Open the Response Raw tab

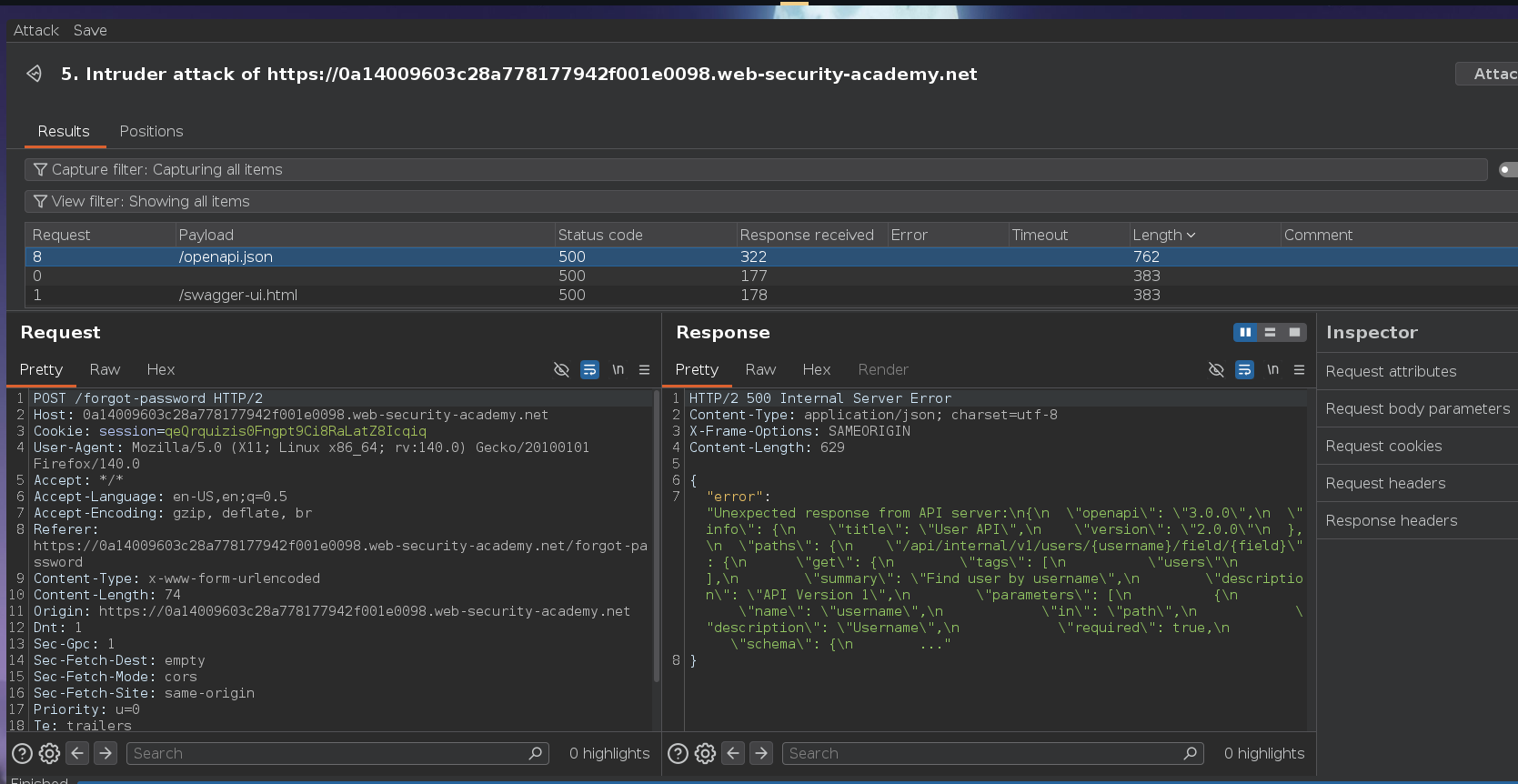[x=760, y=369]
